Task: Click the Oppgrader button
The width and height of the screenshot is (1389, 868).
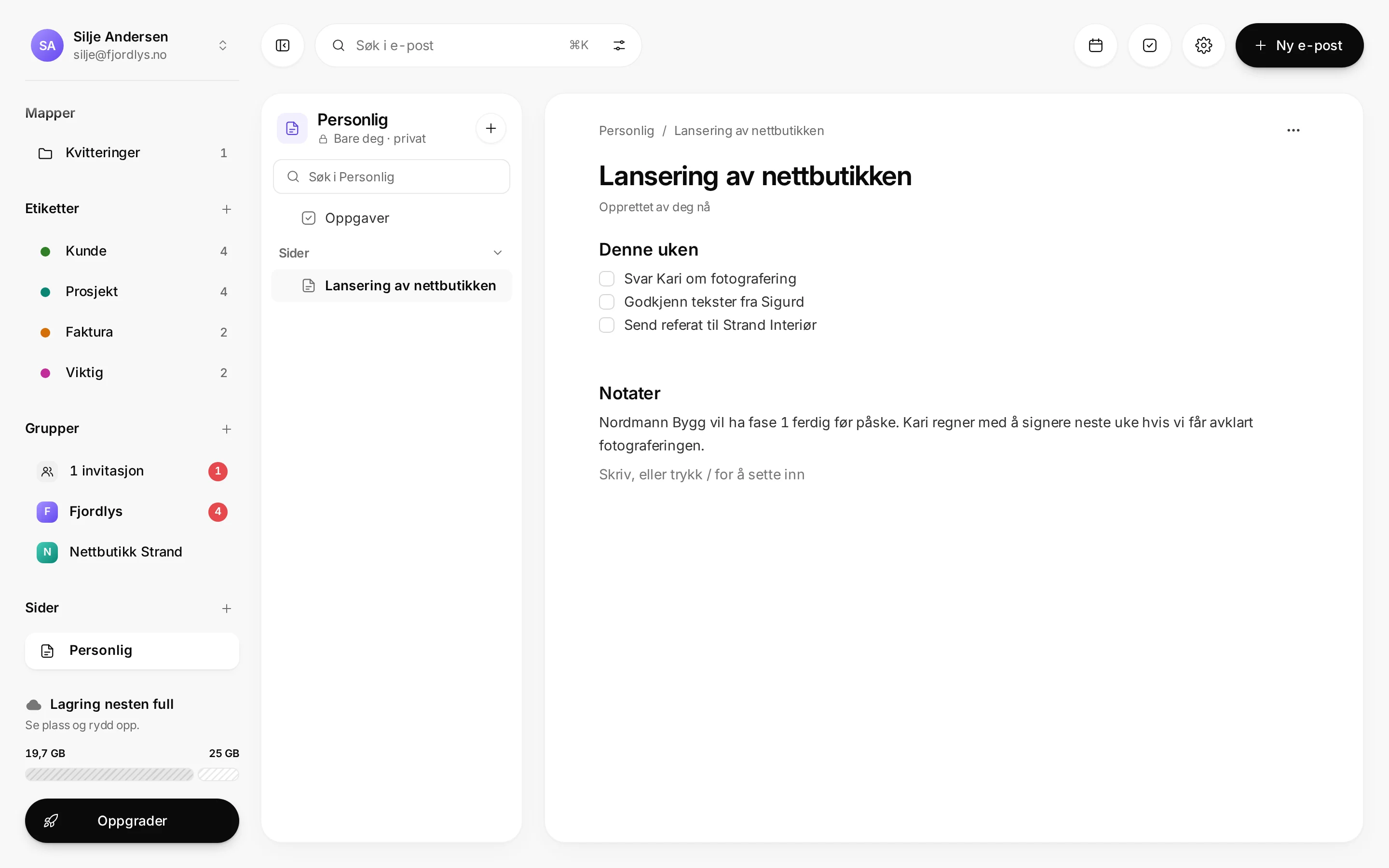Action: [132, 820]
